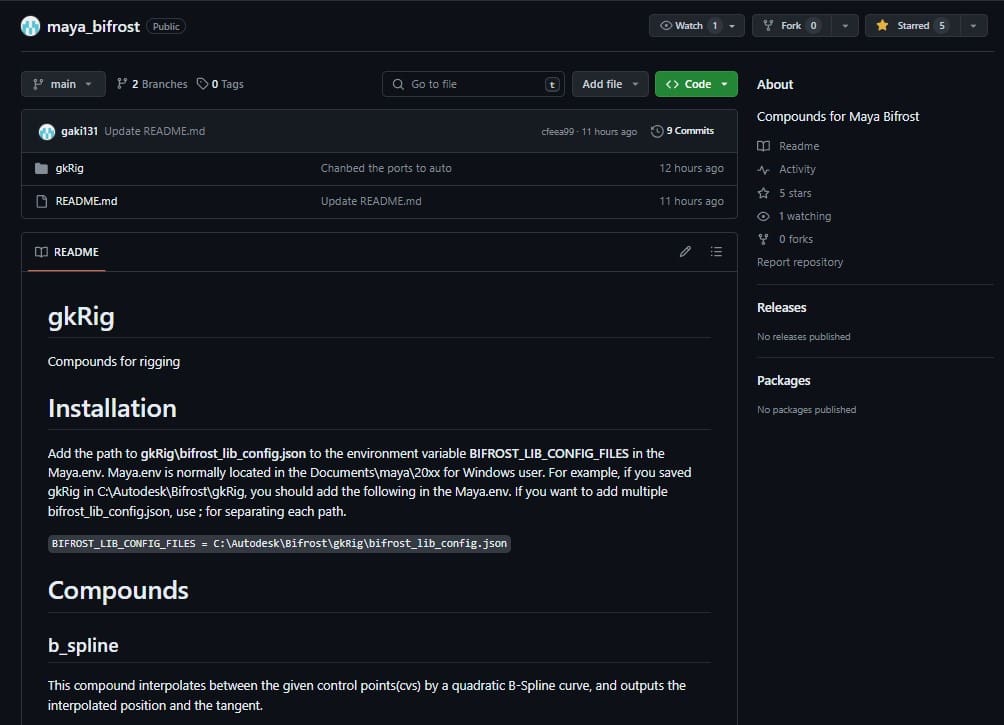Click the branch icon beside 2 Branches
The image size is (1004, 725).
click(x=122, y=84)
